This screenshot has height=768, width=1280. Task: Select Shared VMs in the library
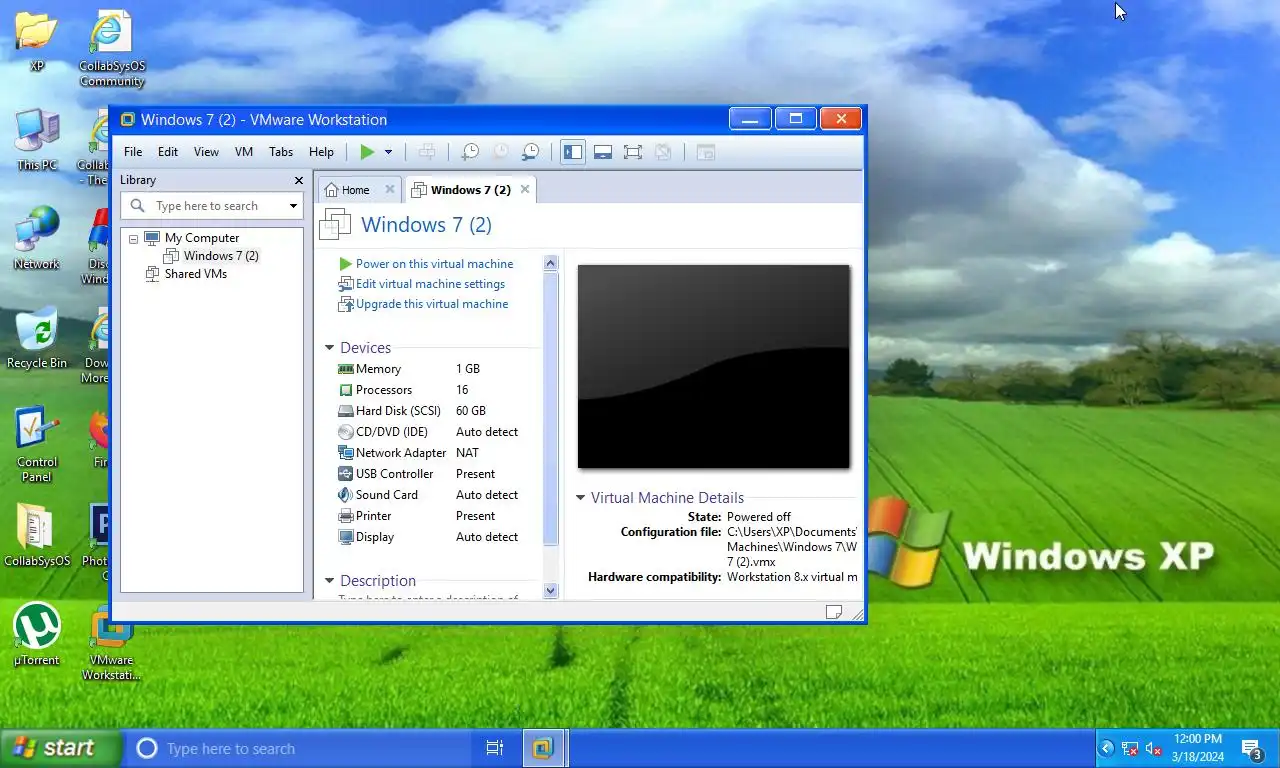(x=196, y=274)
